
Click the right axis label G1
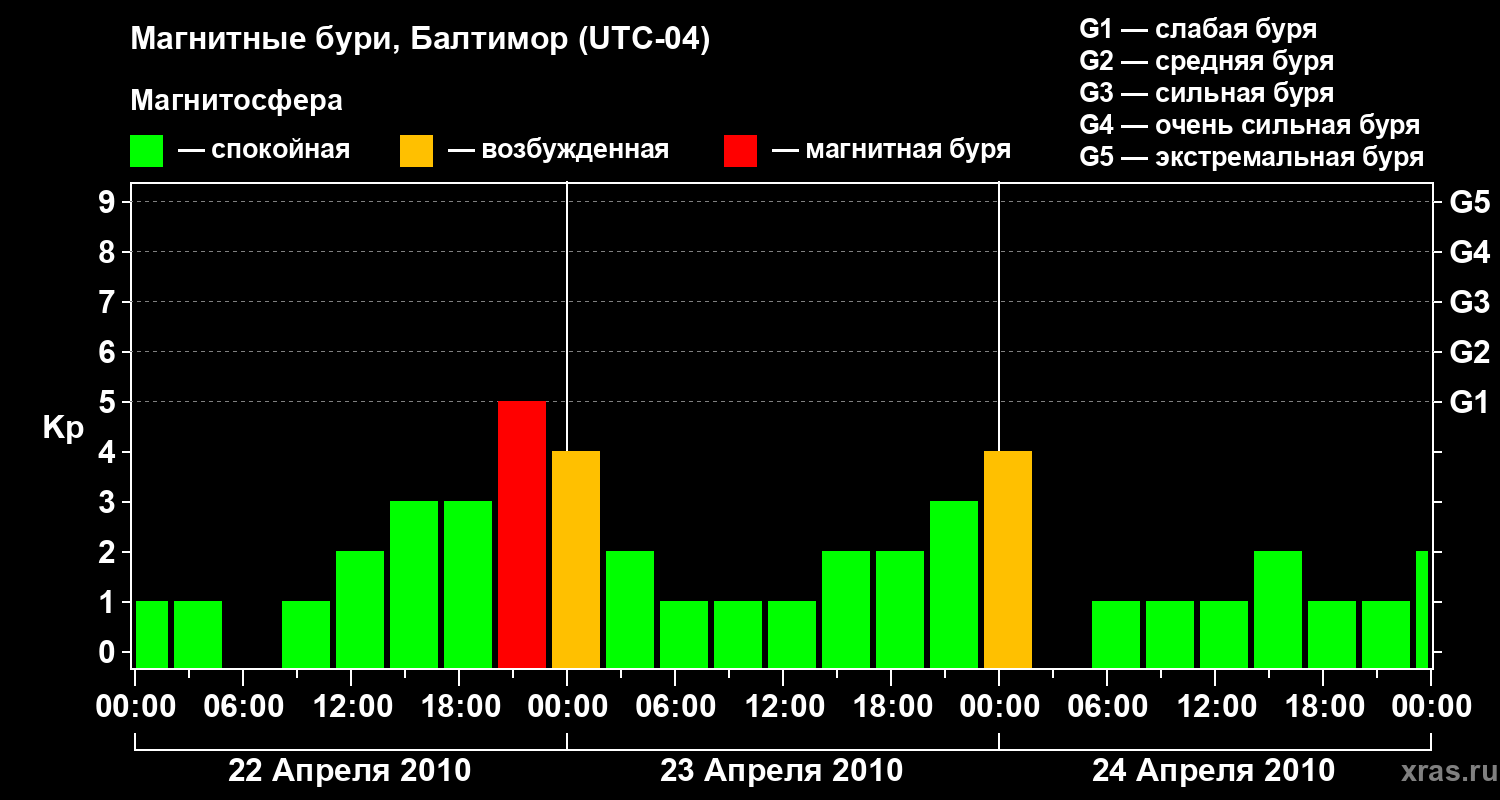(x=1469, y=402)
